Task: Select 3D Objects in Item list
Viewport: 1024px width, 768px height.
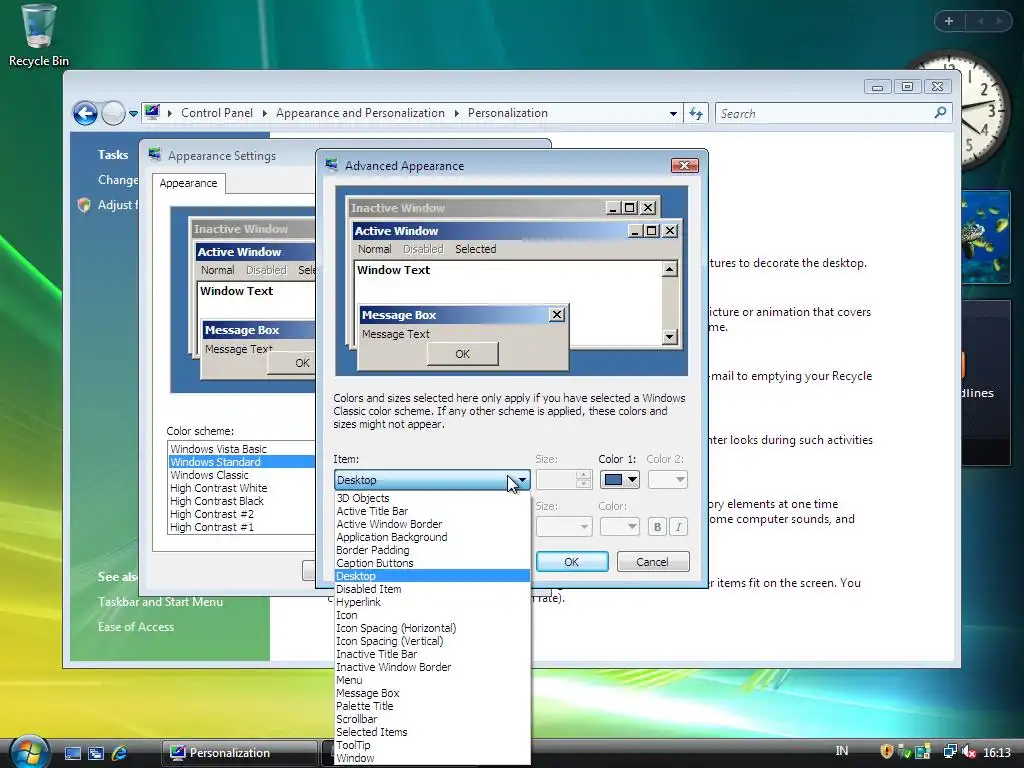Action: tap(432, 498)
